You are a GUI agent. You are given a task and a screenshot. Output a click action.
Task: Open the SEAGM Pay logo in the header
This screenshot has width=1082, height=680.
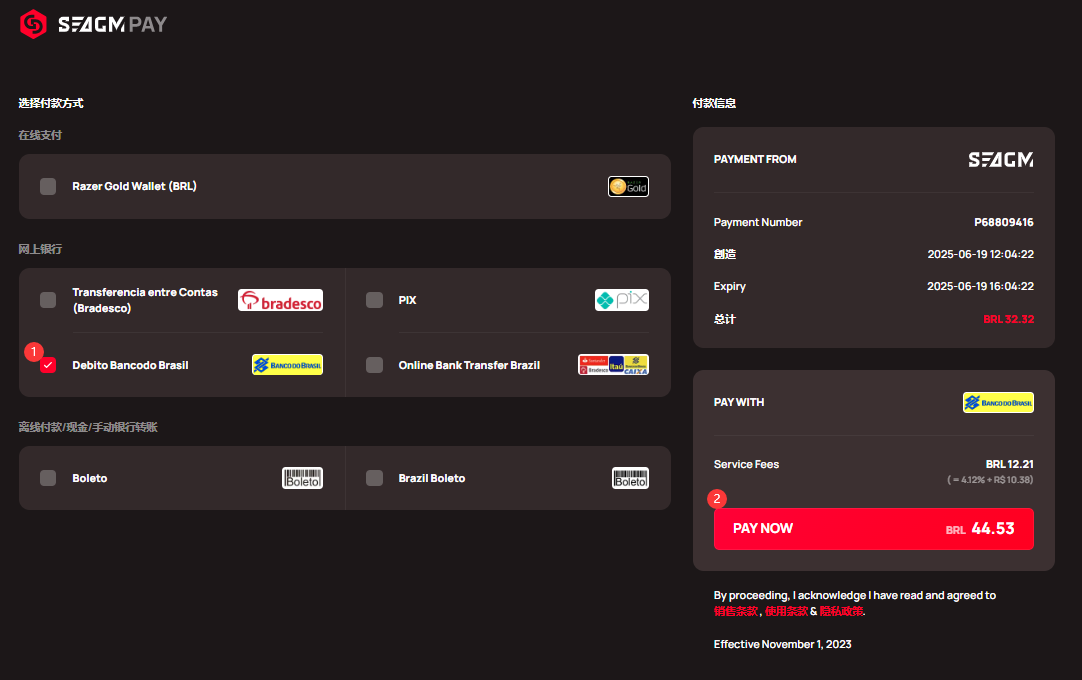(93, 24)
